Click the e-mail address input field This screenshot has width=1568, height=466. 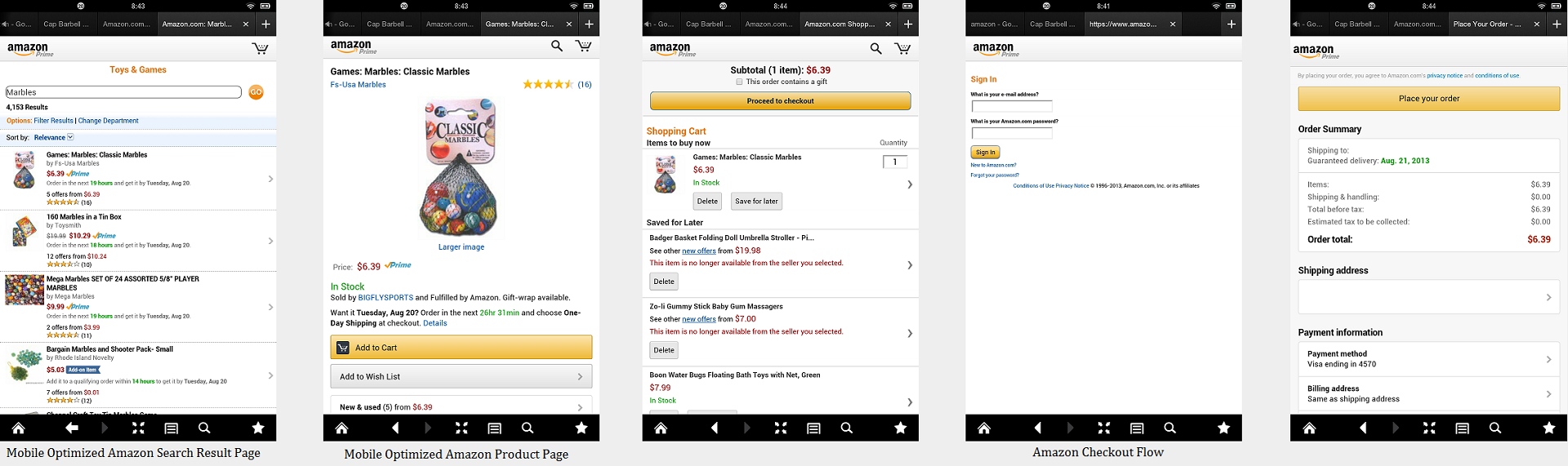pos(1012,106)
